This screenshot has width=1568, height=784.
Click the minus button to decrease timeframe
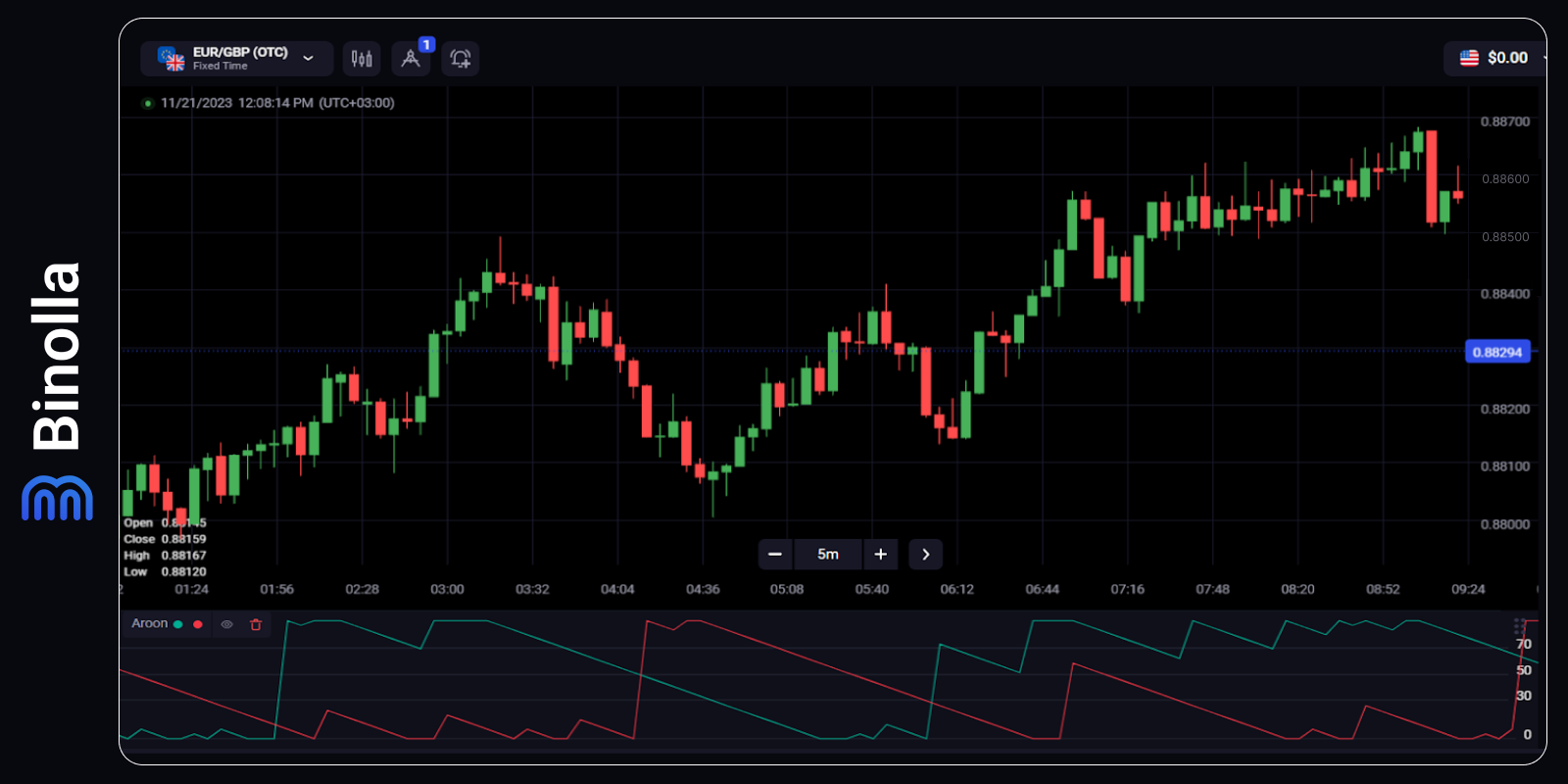(x=775, y=555)
